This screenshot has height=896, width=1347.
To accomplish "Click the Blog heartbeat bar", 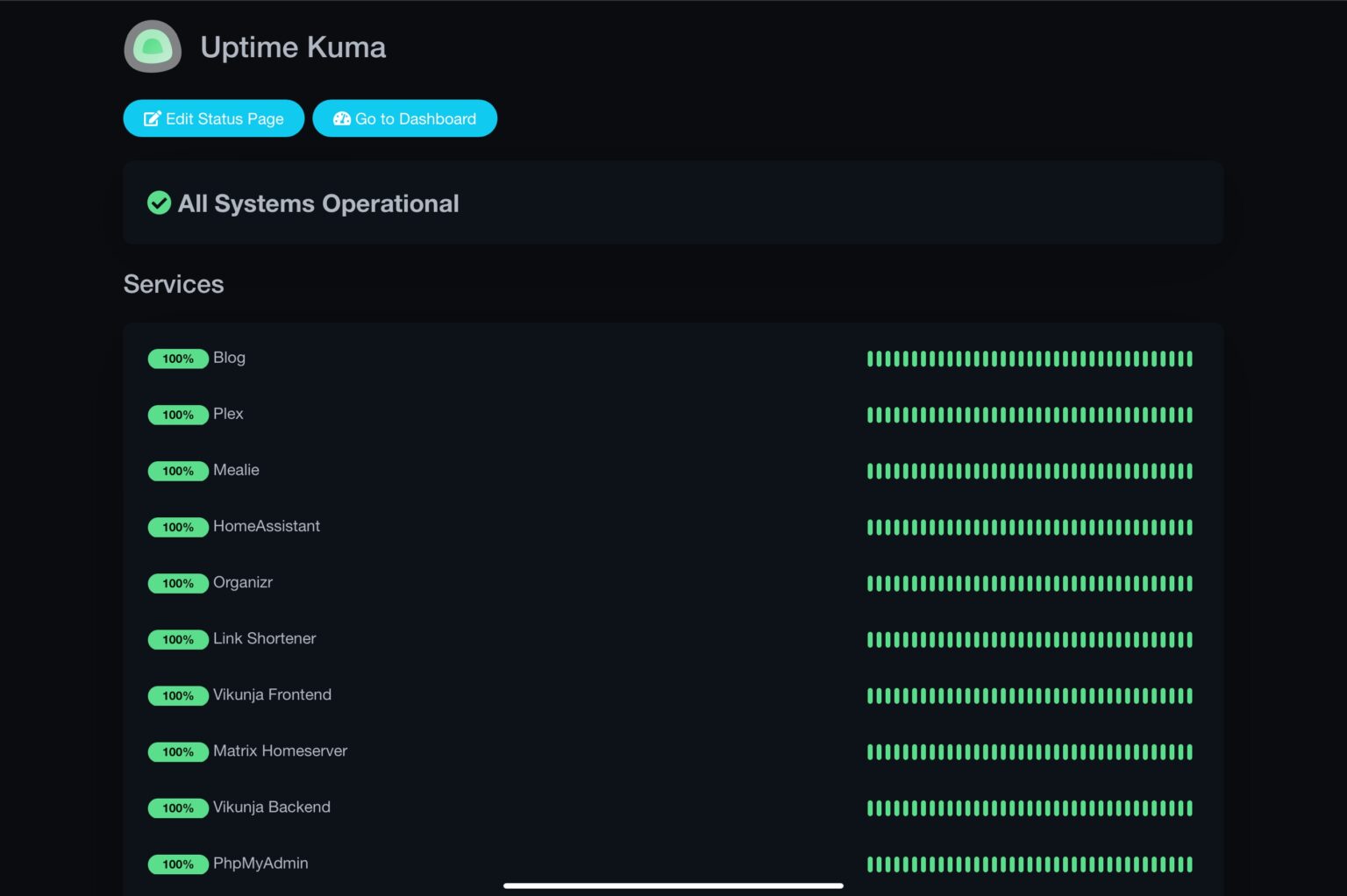I will point(1030,359).
